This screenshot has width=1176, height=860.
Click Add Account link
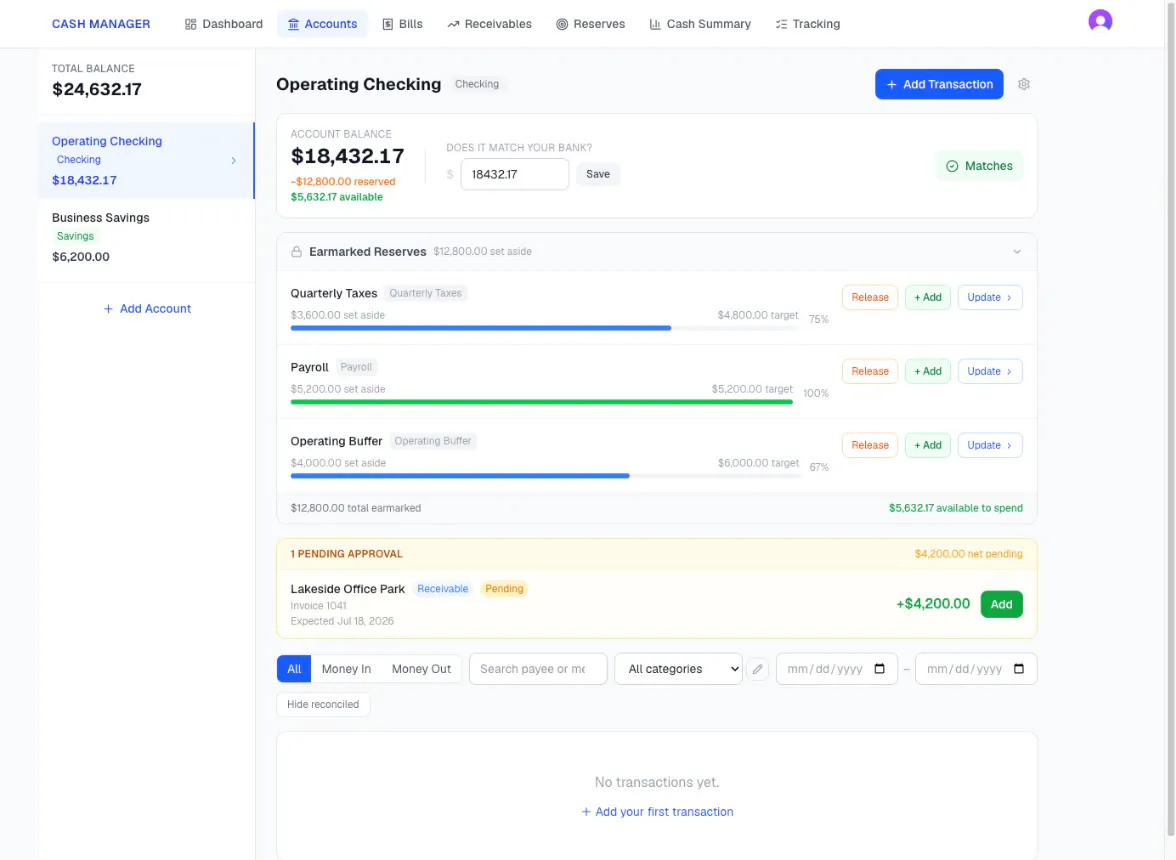coord(147,309)
